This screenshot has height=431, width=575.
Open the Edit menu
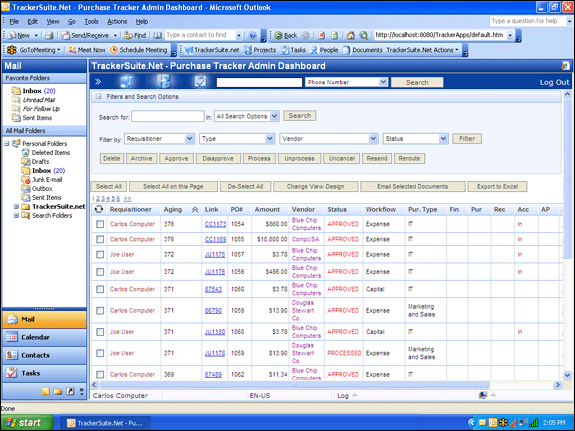[33, 22]
